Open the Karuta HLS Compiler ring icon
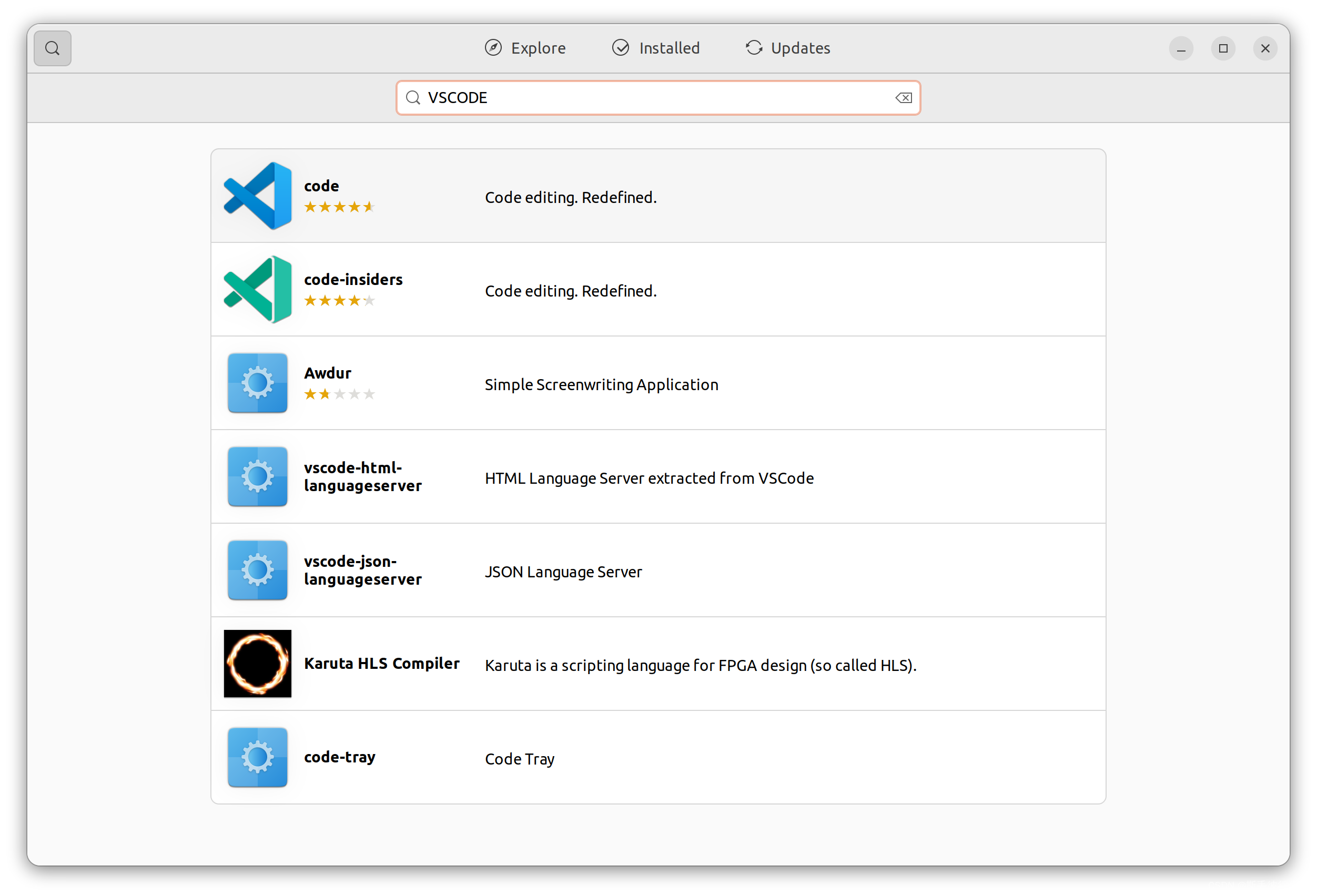This screenshot has height=896, width=1317. pos(258,663)
